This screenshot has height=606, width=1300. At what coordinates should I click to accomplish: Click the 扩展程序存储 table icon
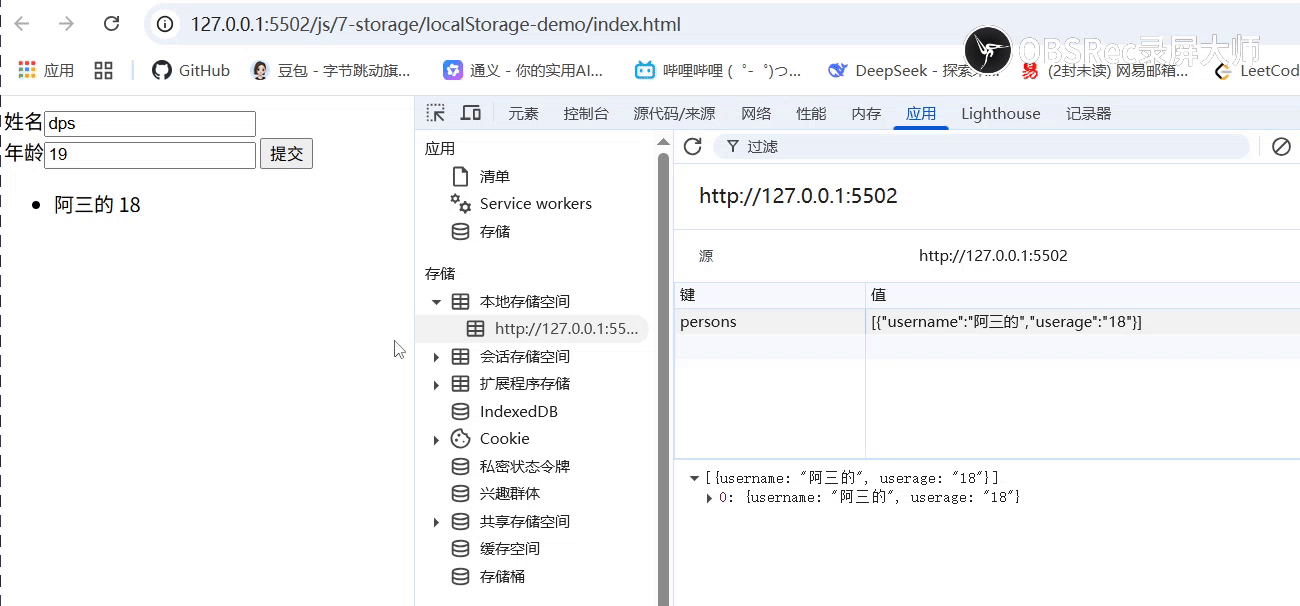coord(461,384)
